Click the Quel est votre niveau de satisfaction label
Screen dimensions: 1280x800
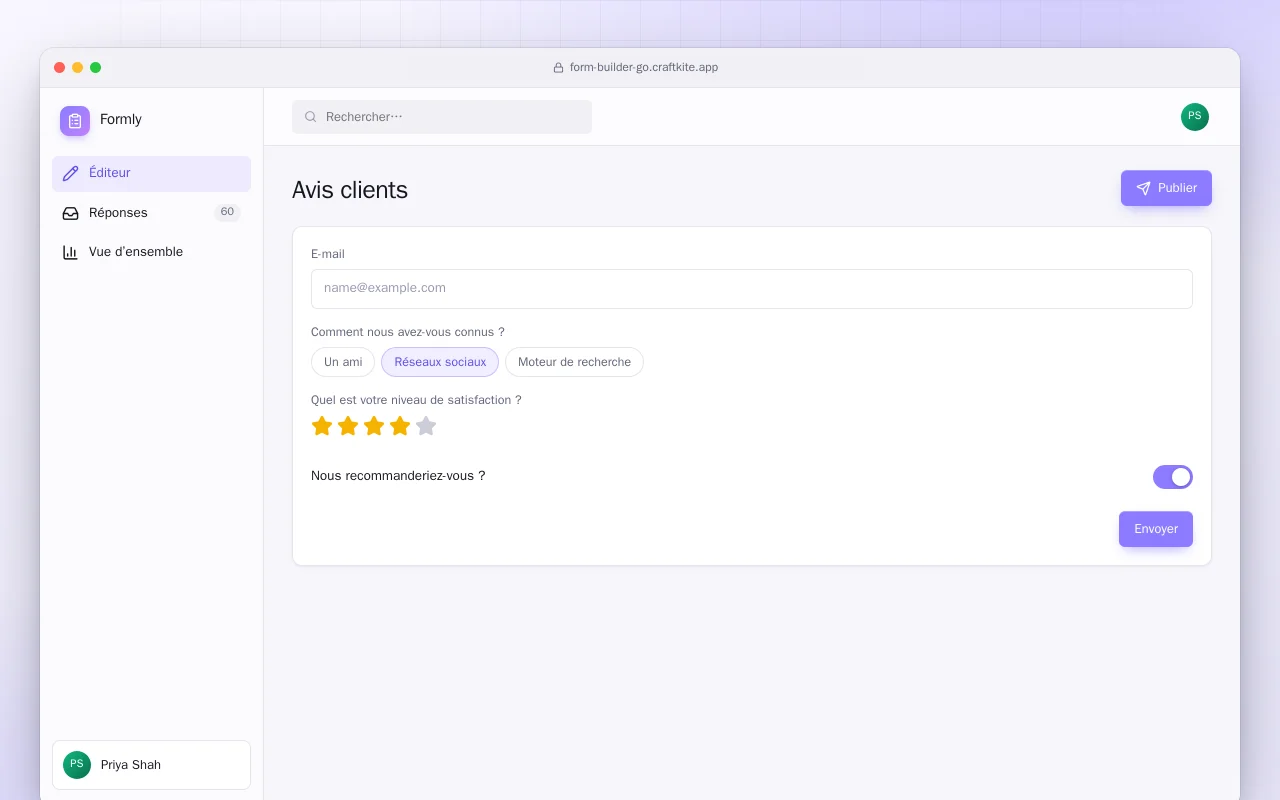pyautogui.click(x=416, y=400)
